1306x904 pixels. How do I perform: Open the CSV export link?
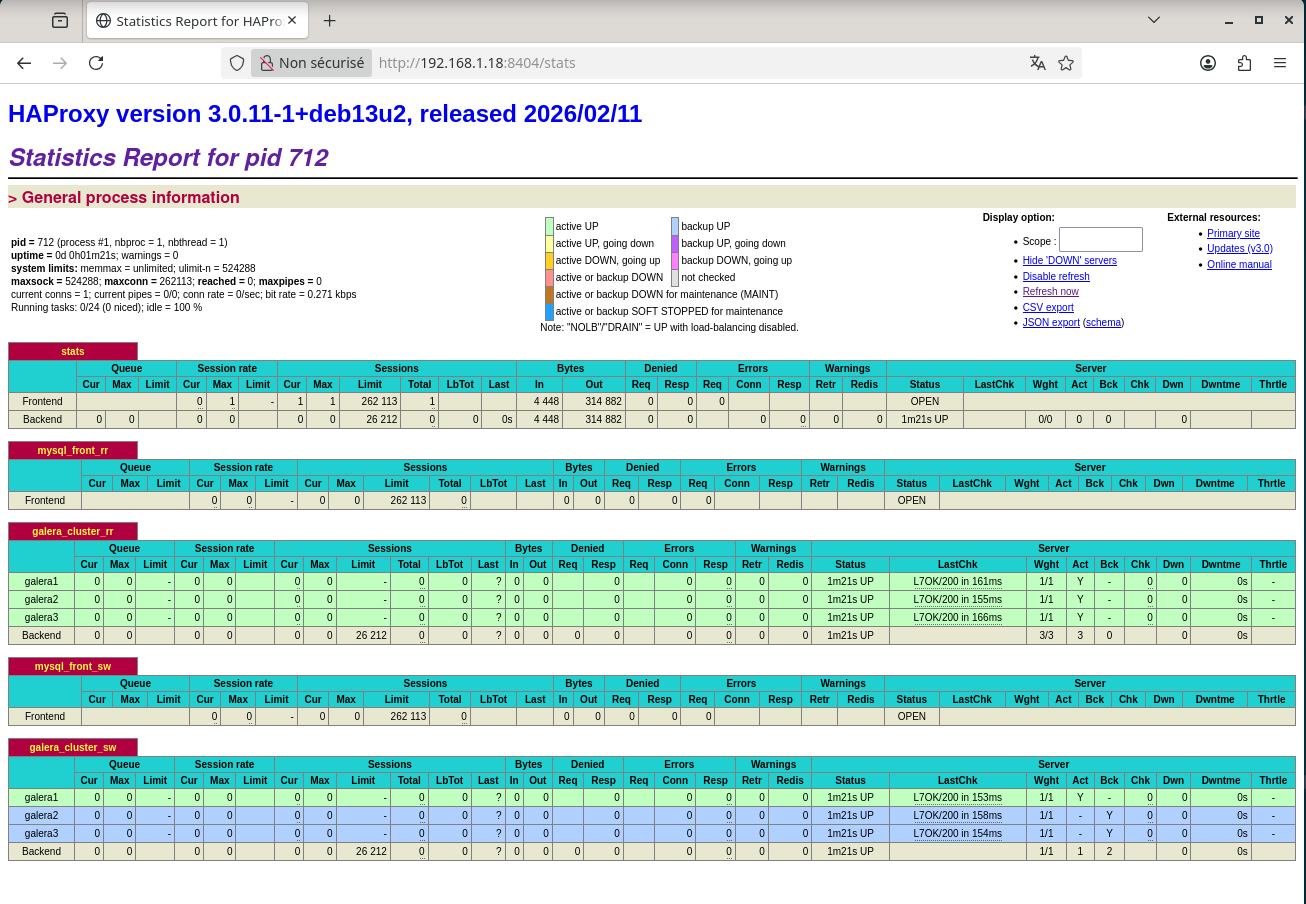point(1048,308)
